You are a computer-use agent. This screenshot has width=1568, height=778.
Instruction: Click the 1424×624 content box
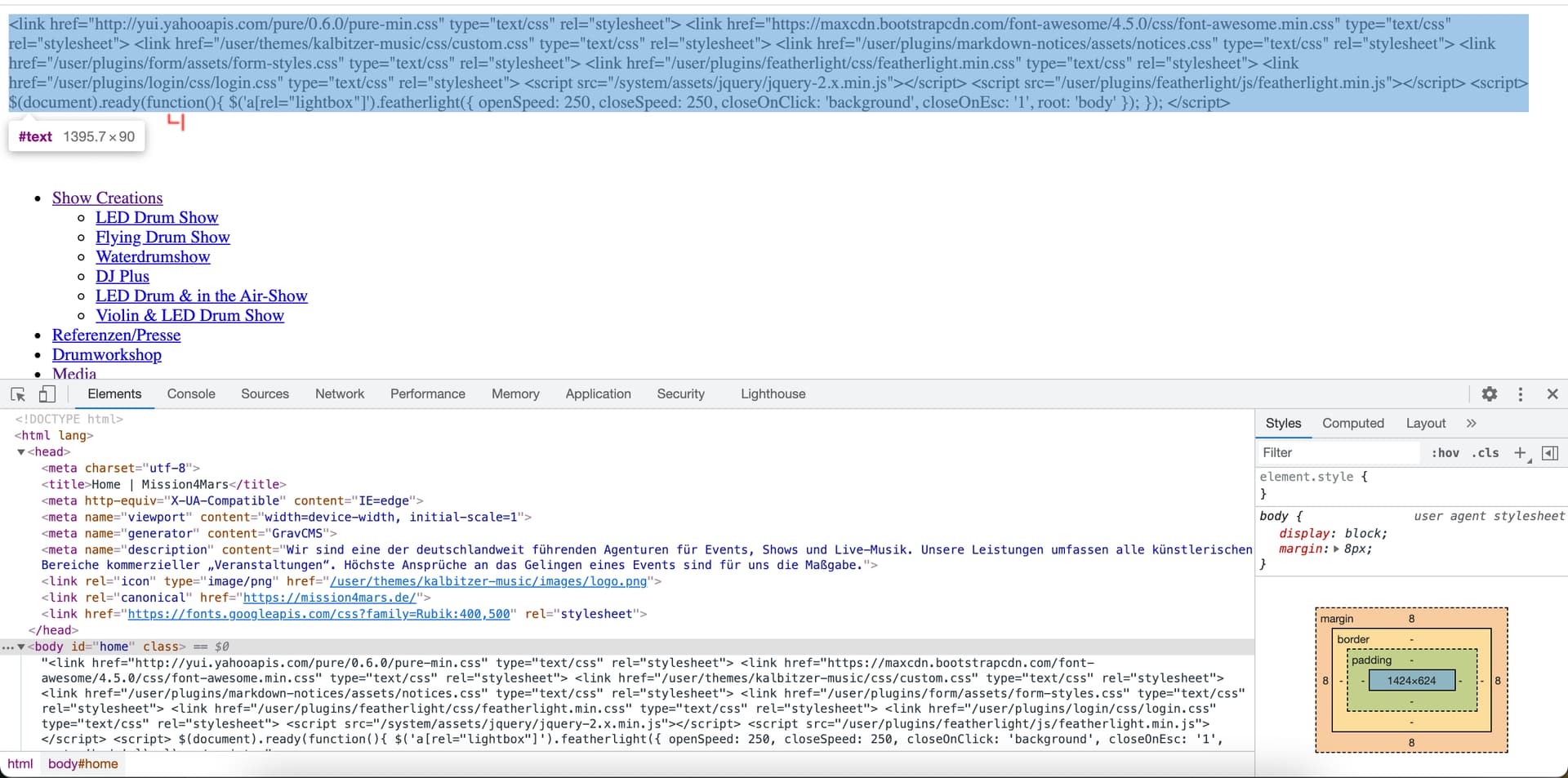[x=1410, y=681]
